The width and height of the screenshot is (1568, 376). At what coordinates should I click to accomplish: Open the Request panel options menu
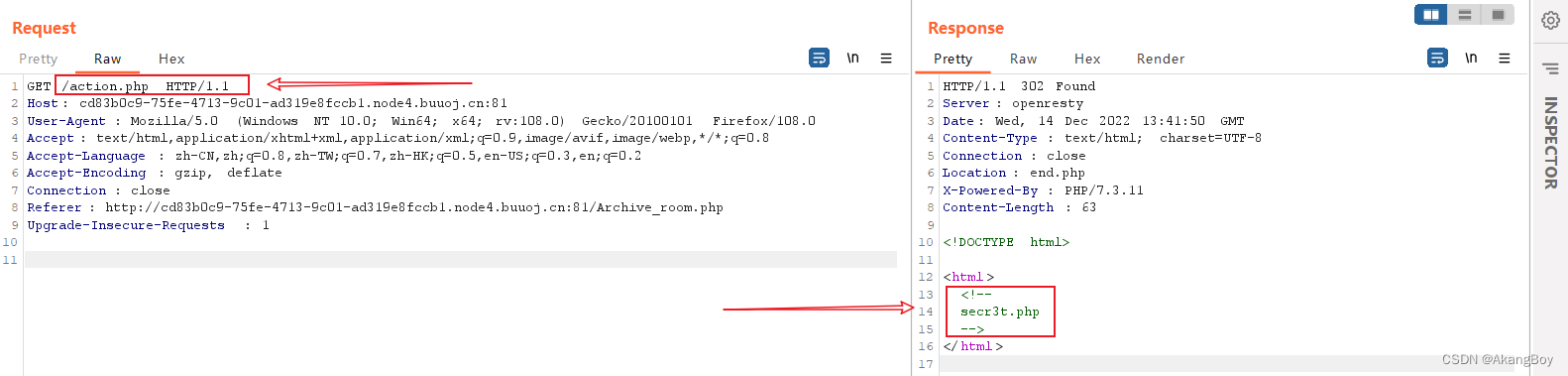886,58
